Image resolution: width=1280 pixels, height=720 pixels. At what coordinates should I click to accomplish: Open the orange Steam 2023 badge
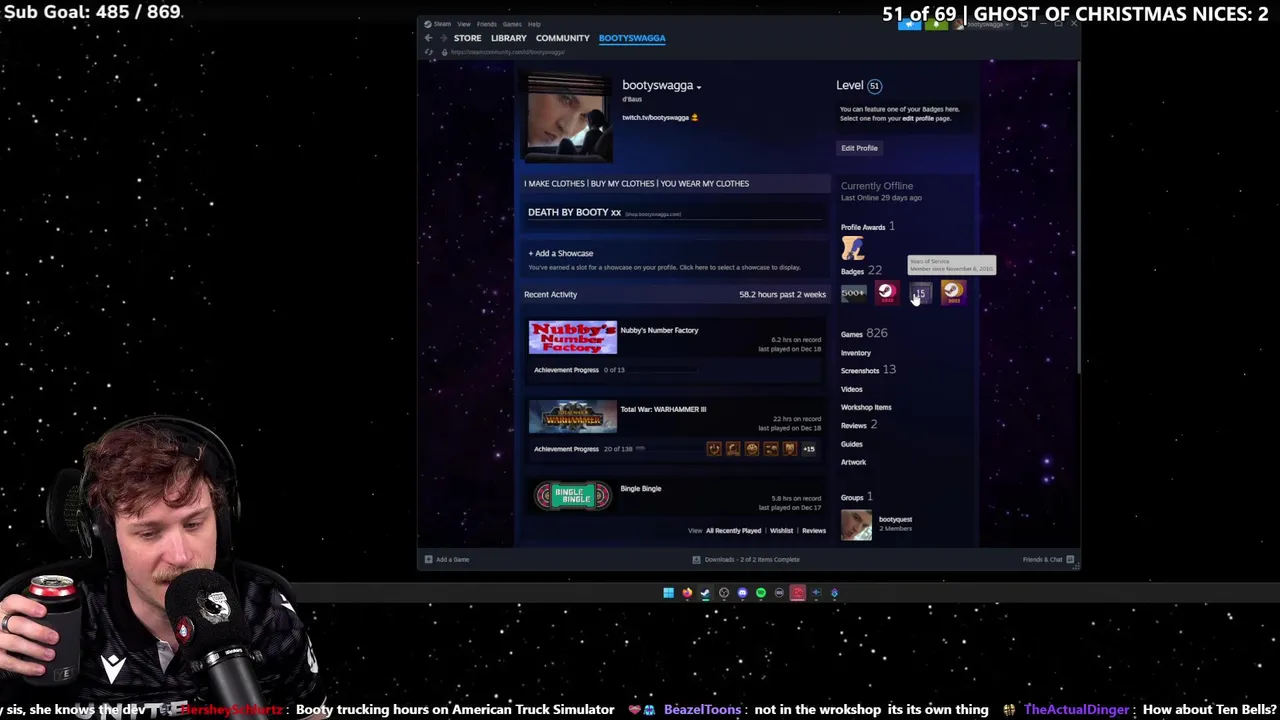click(953, 292)
